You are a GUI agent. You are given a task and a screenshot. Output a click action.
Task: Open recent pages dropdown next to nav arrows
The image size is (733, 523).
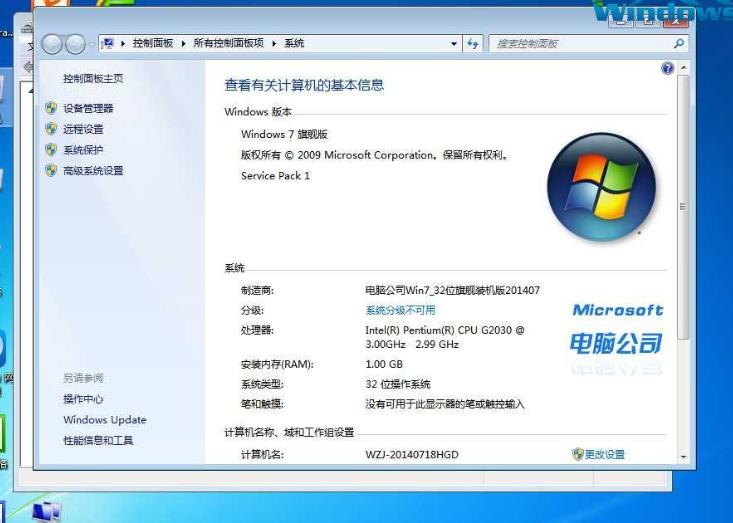[92, 45]
